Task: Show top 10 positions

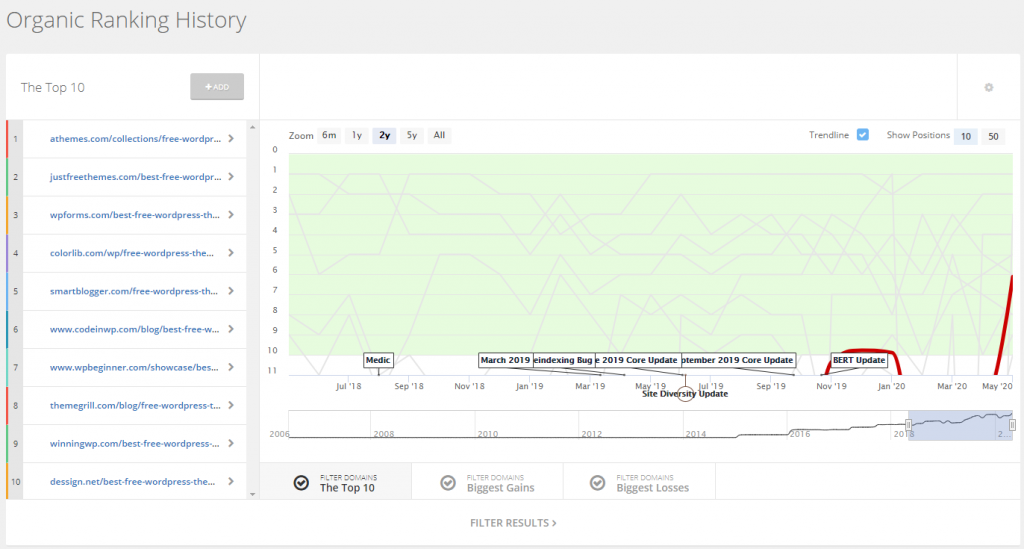Action: click(x=965, y=136)
